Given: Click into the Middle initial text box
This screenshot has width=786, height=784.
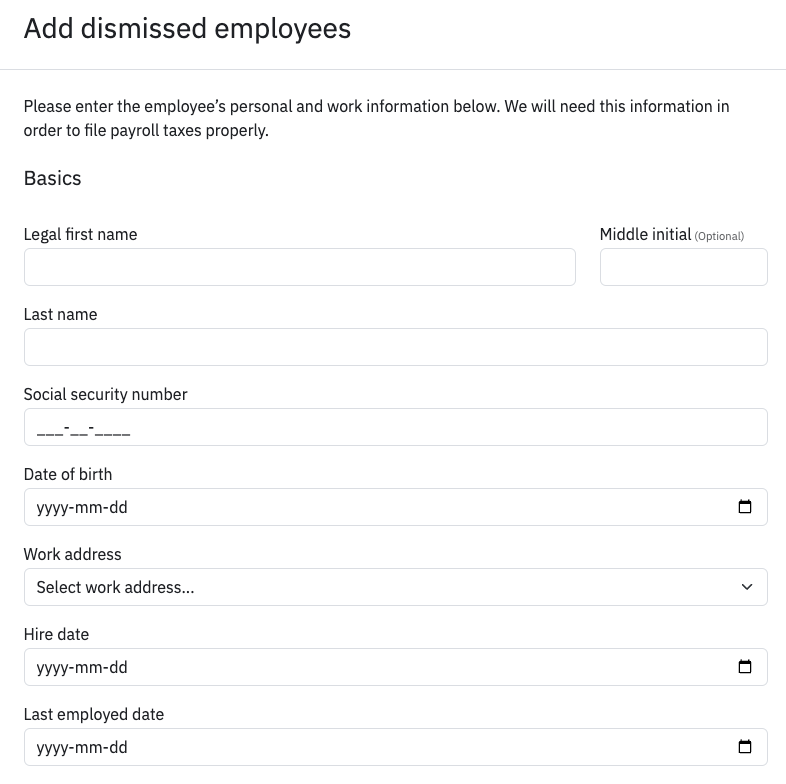Looking at the screenshot, I should pos(683,267).
